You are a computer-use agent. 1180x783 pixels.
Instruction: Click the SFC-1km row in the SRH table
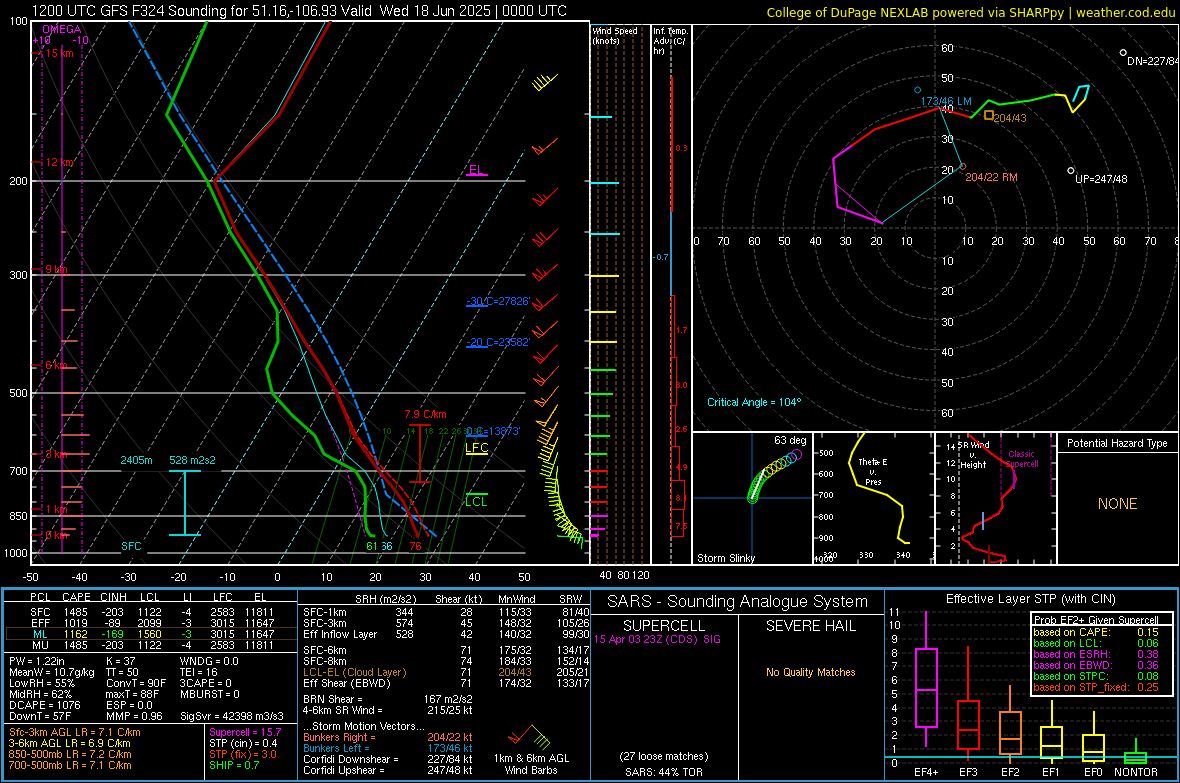pyautogui.click(x=446, y=613)
